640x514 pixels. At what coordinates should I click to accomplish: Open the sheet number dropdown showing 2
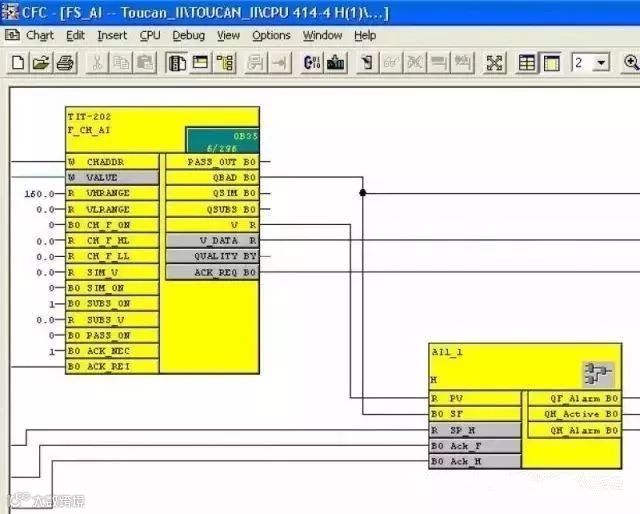click(x=601, y=63)
